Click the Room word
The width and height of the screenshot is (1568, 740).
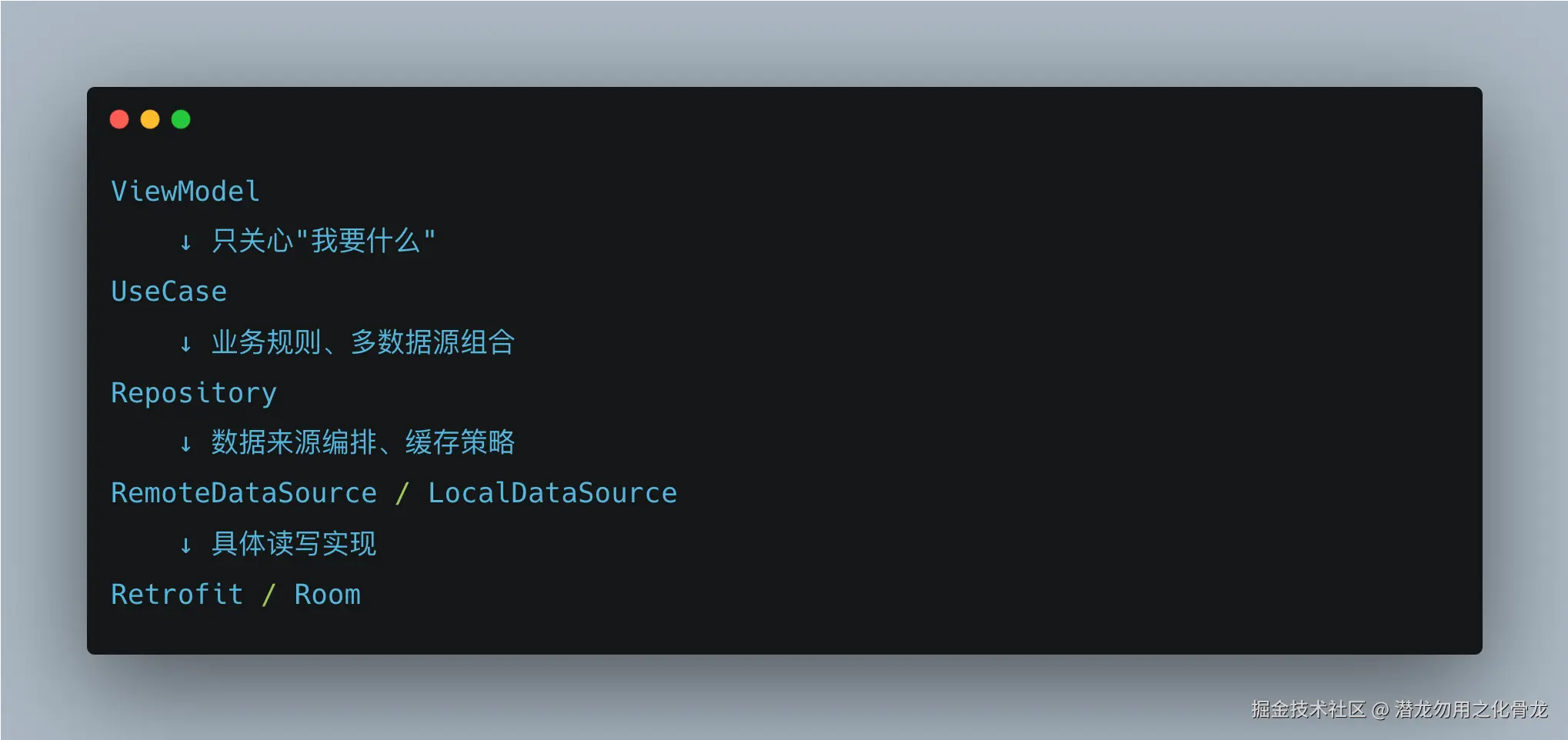point(327,595)
